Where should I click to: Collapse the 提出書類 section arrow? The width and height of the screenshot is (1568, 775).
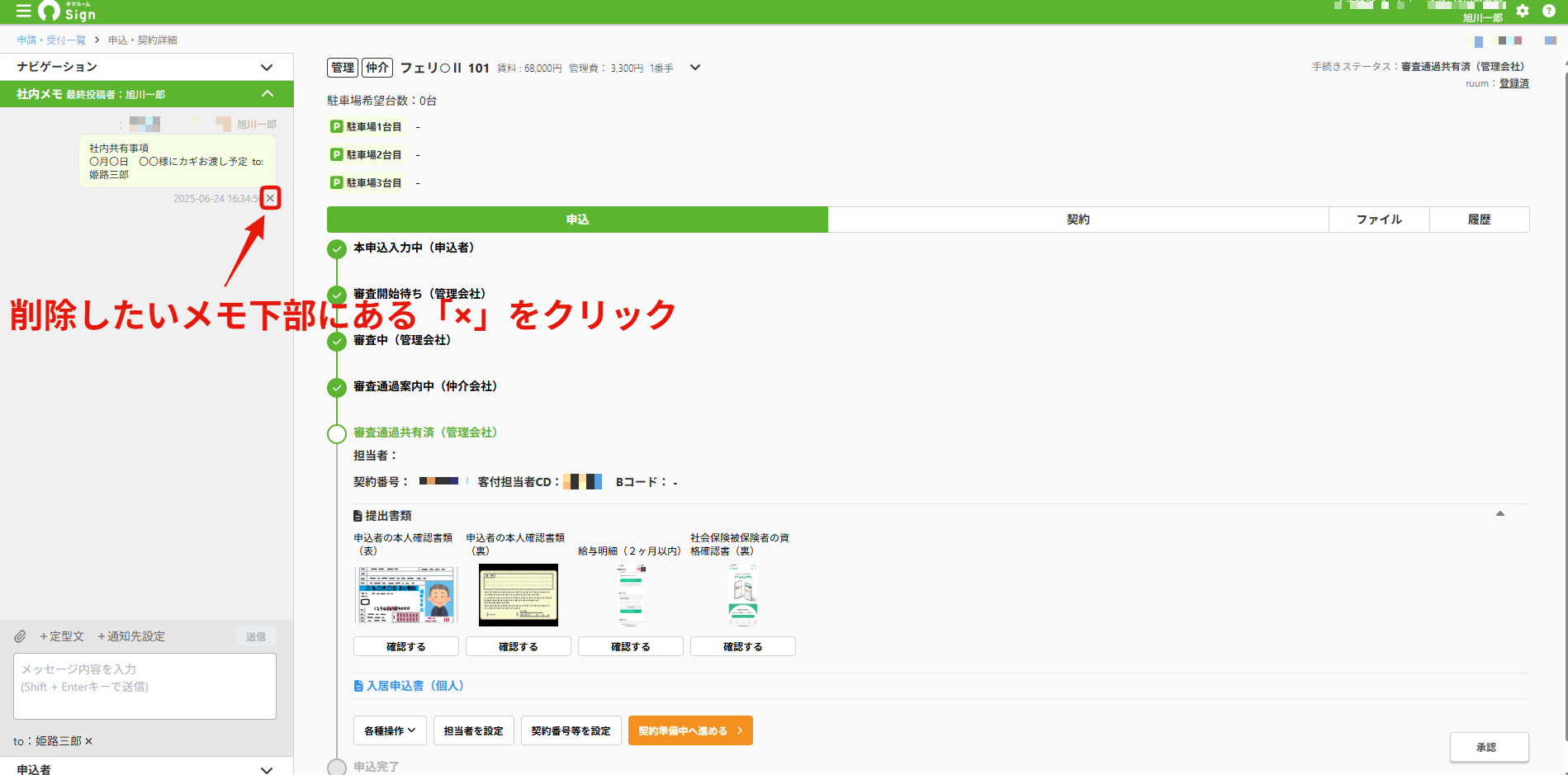click(1500, 513)
